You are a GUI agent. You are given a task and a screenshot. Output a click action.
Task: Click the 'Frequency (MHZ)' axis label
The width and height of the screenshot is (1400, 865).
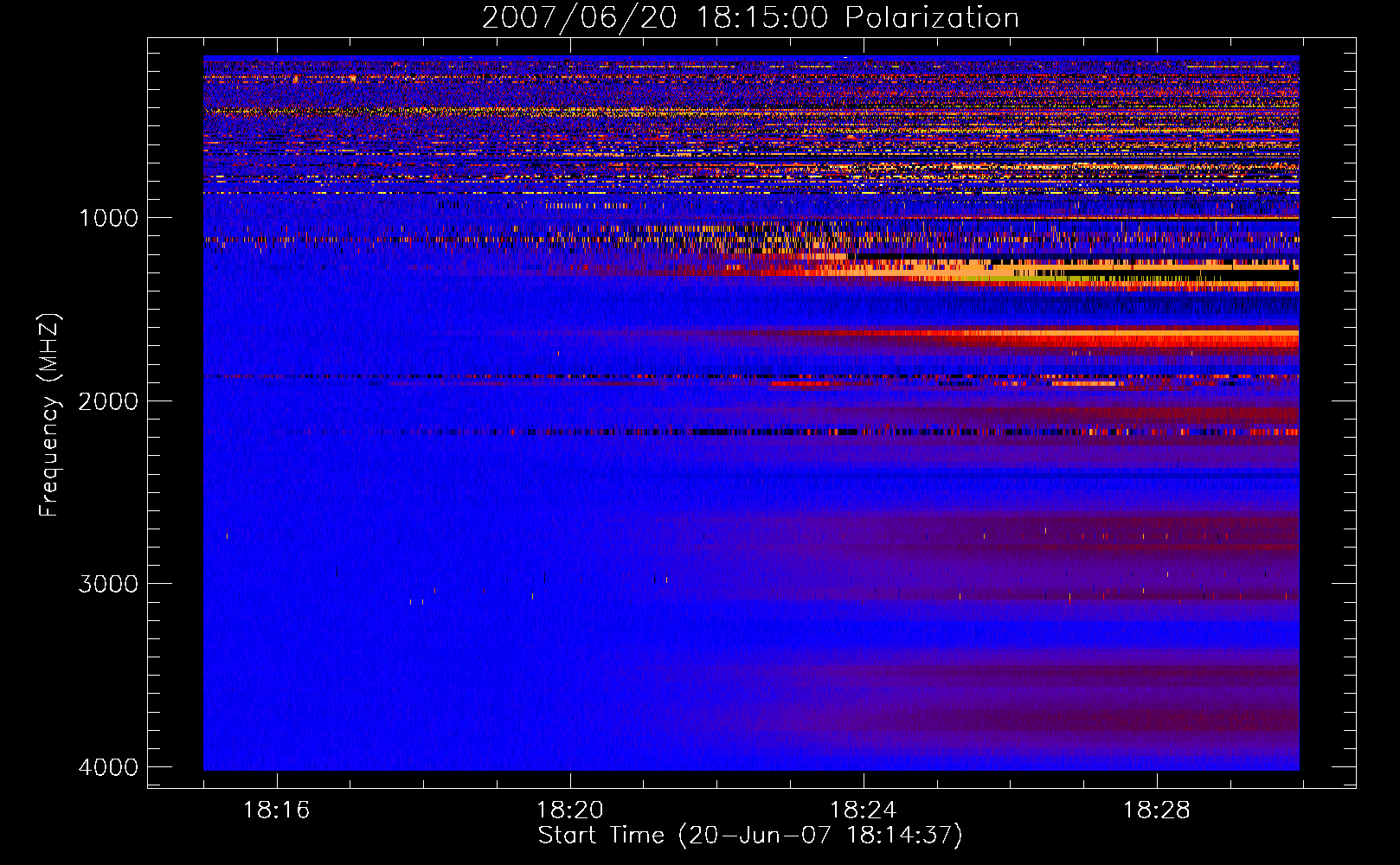tap(49, 415)
